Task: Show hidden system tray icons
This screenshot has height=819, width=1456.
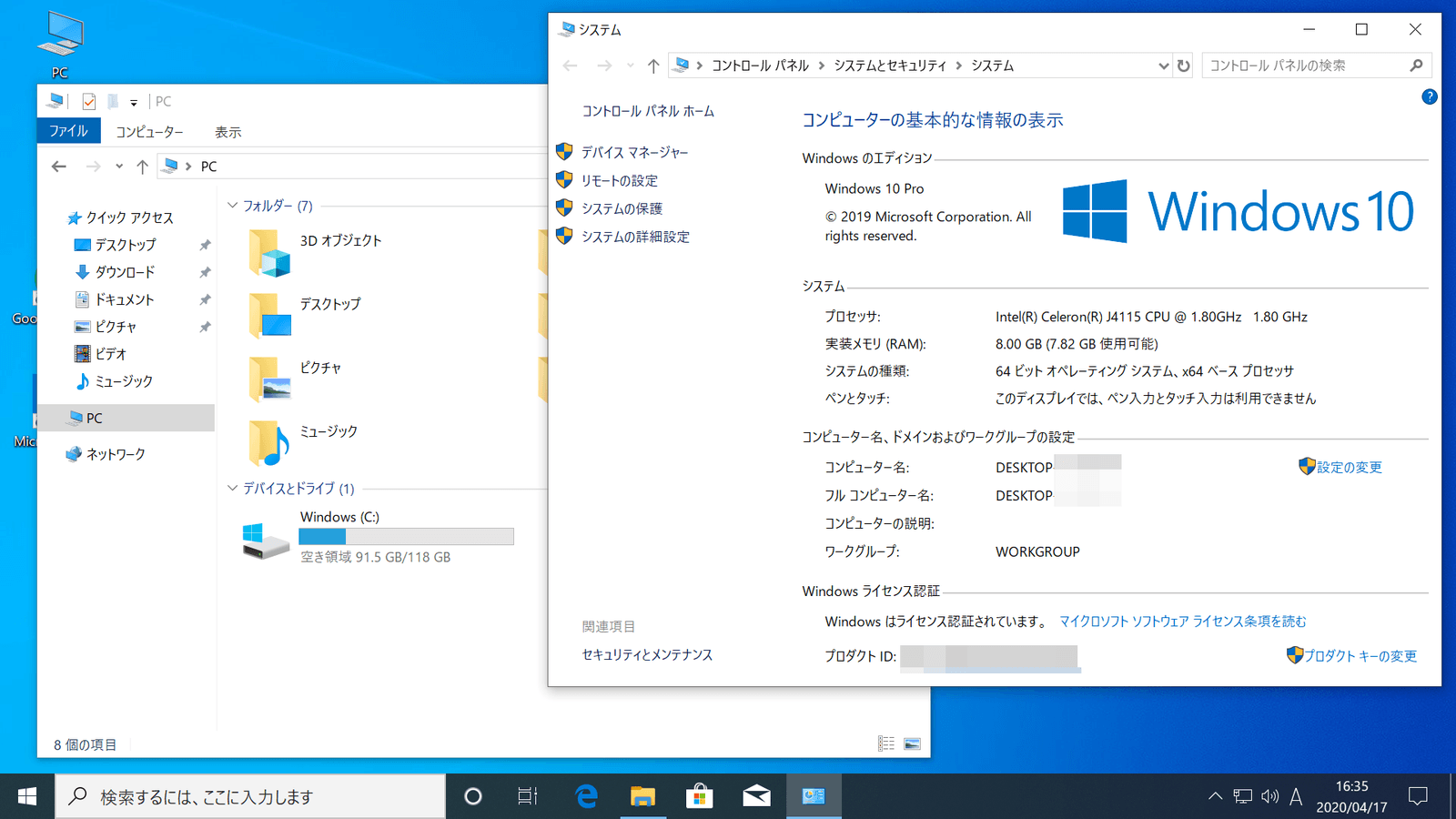Action: click(1215, 796)
